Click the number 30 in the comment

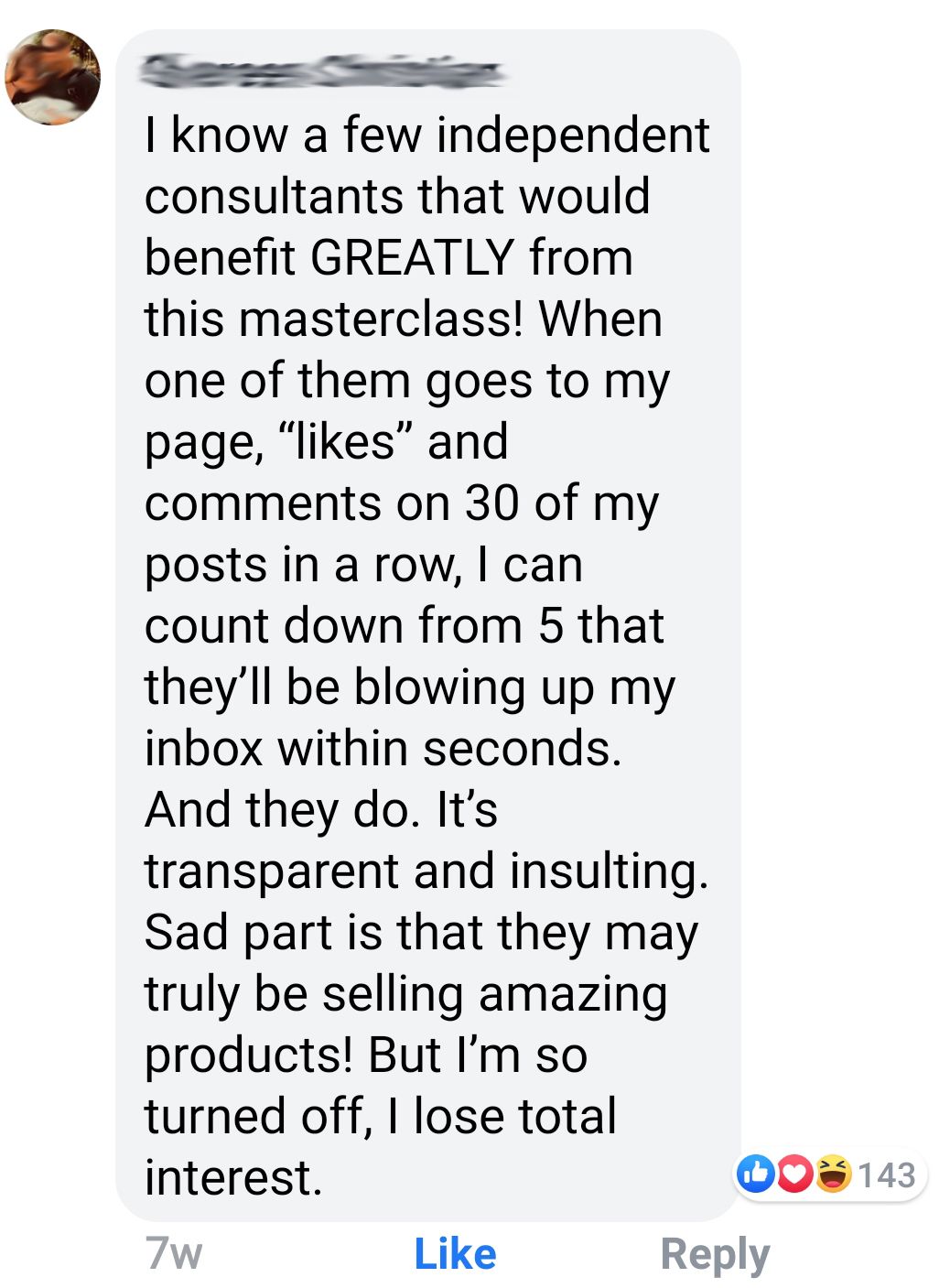pyautogui.click(x=491, y=503)
